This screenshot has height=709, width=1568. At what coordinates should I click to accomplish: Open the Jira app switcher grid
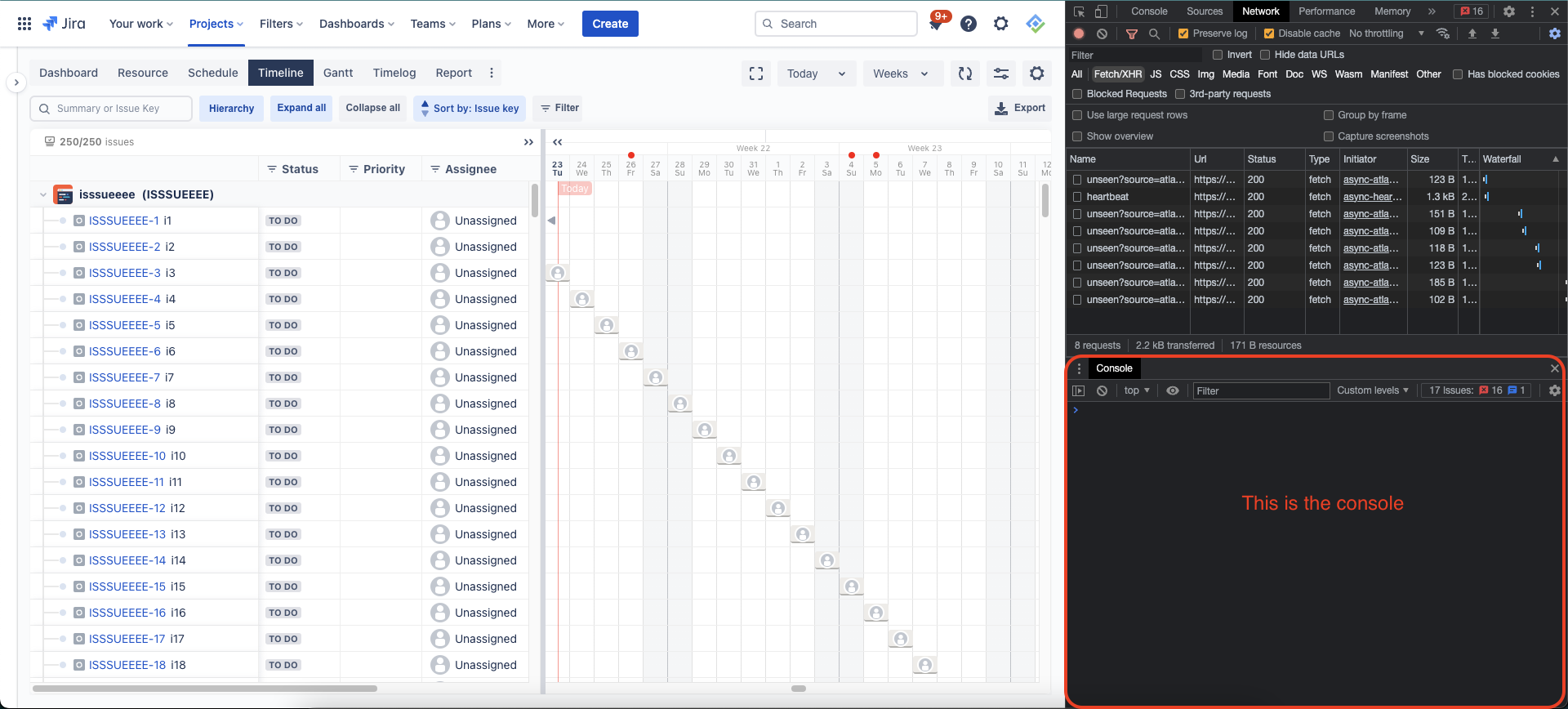click(x=24, y=24)
